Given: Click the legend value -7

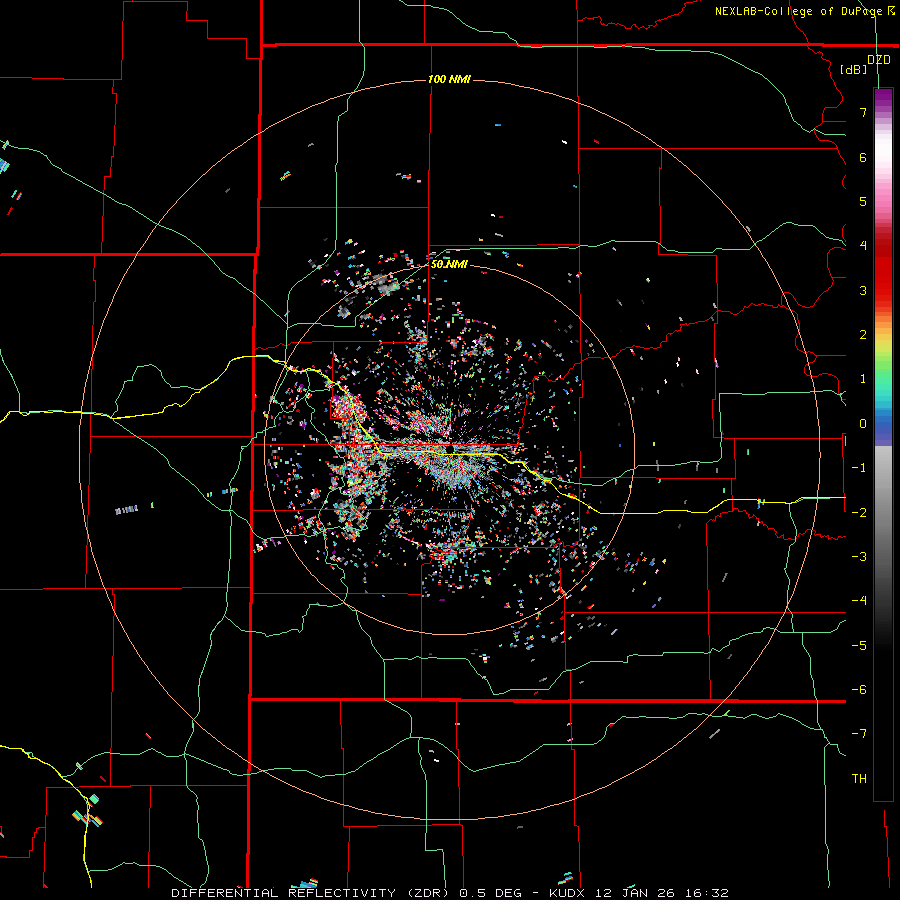Looking at the screenshot, I should tap(859, 734).
